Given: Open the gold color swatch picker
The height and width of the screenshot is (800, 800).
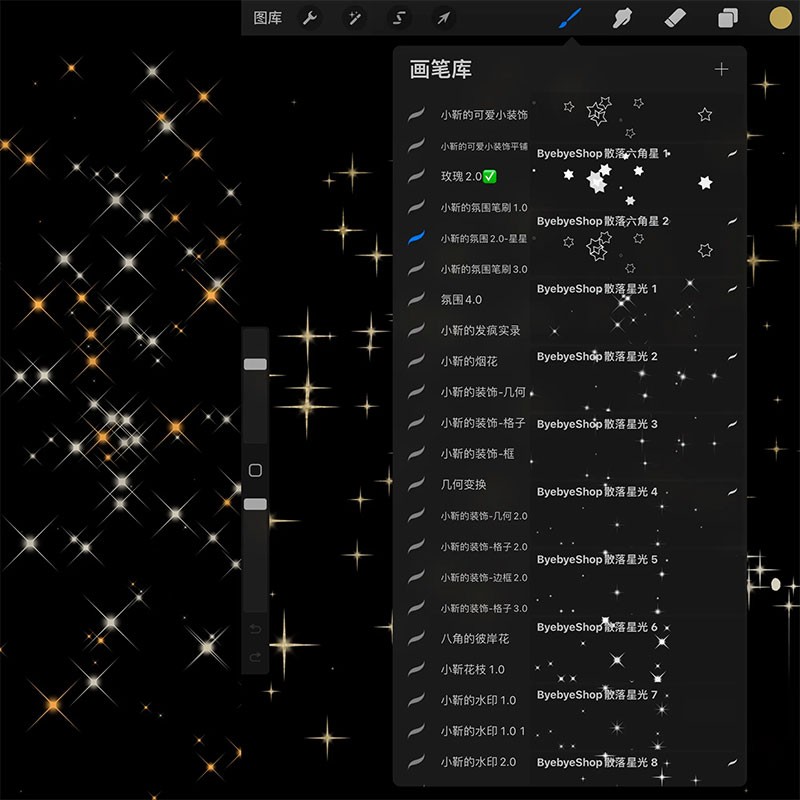Looking at the screenshot, I should click(x=780, y=18).
